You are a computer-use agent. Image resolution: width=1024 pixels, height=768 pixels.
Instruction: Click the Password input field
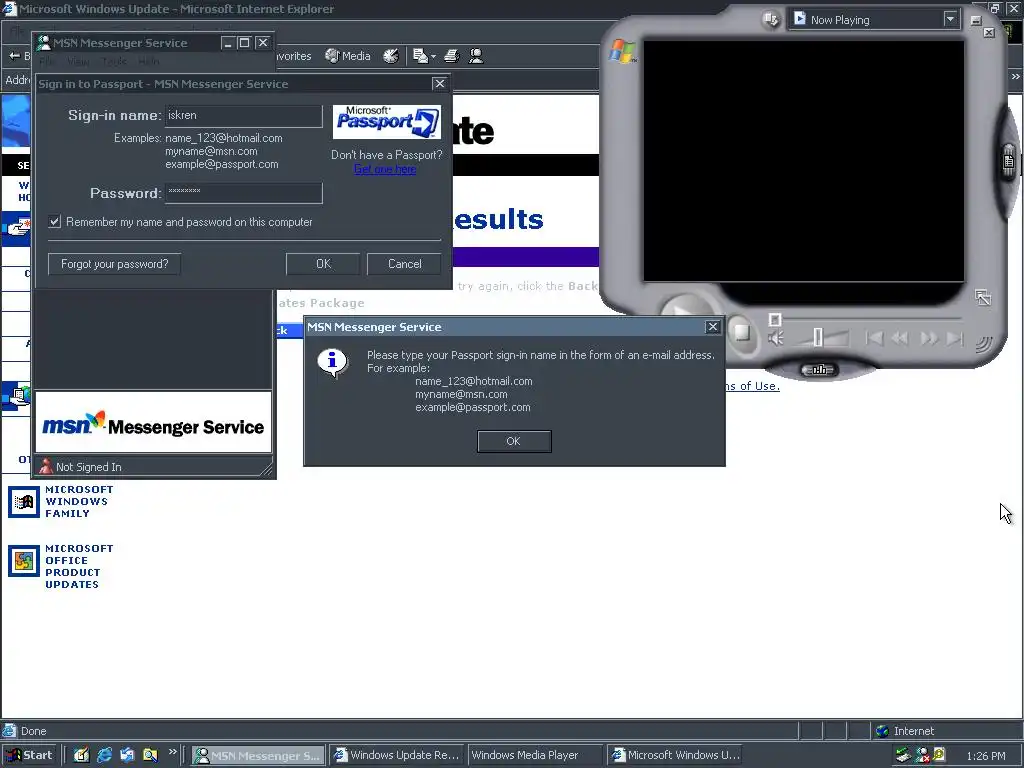(244, 193)
